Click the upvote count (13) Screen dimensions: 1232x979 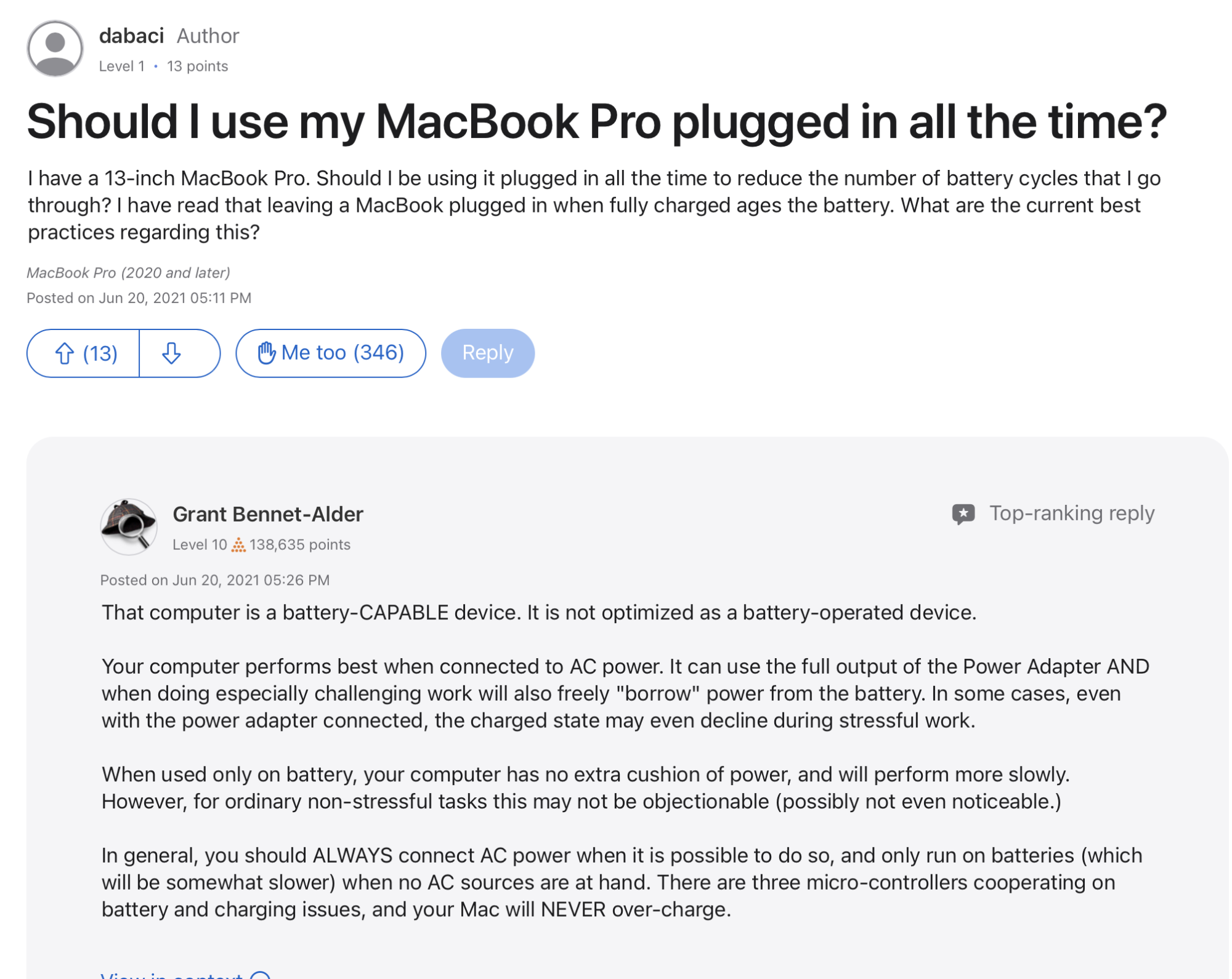pos(100,353)
